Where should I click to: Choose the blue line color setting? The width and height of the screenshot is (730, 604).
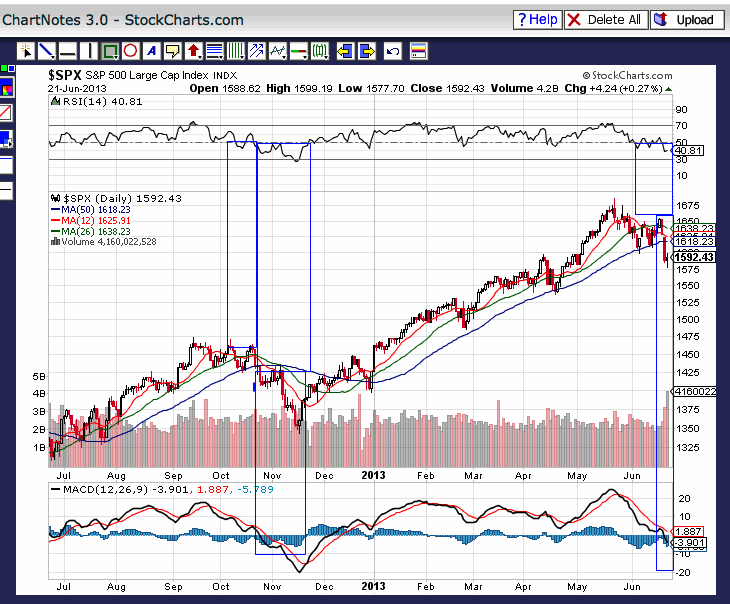(x=6, y=164)
